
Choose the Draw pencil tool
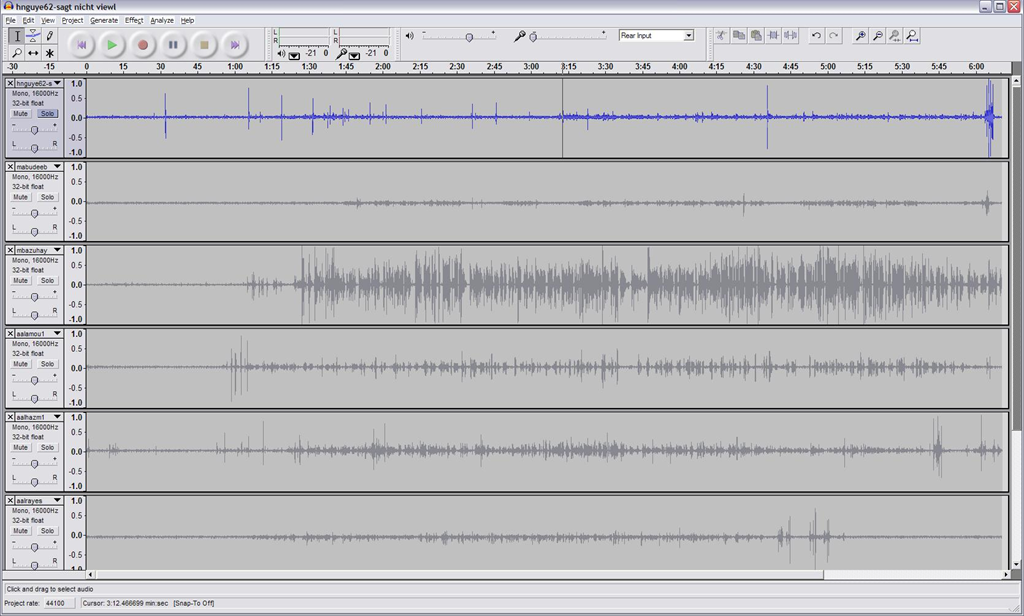[x=49, y=36]
